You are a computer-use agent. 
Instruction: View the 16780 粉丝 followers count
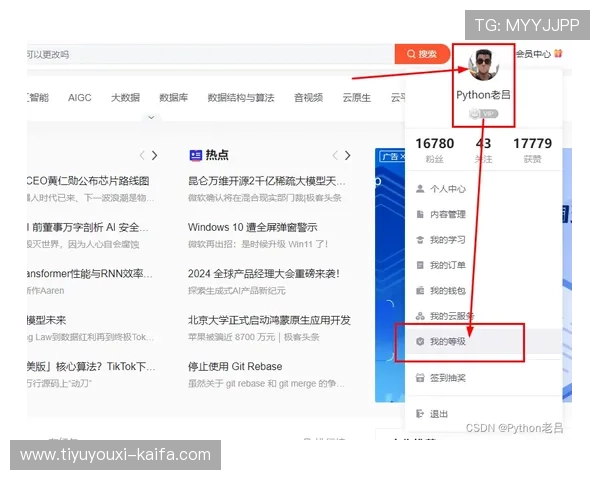tap(435, 150)
